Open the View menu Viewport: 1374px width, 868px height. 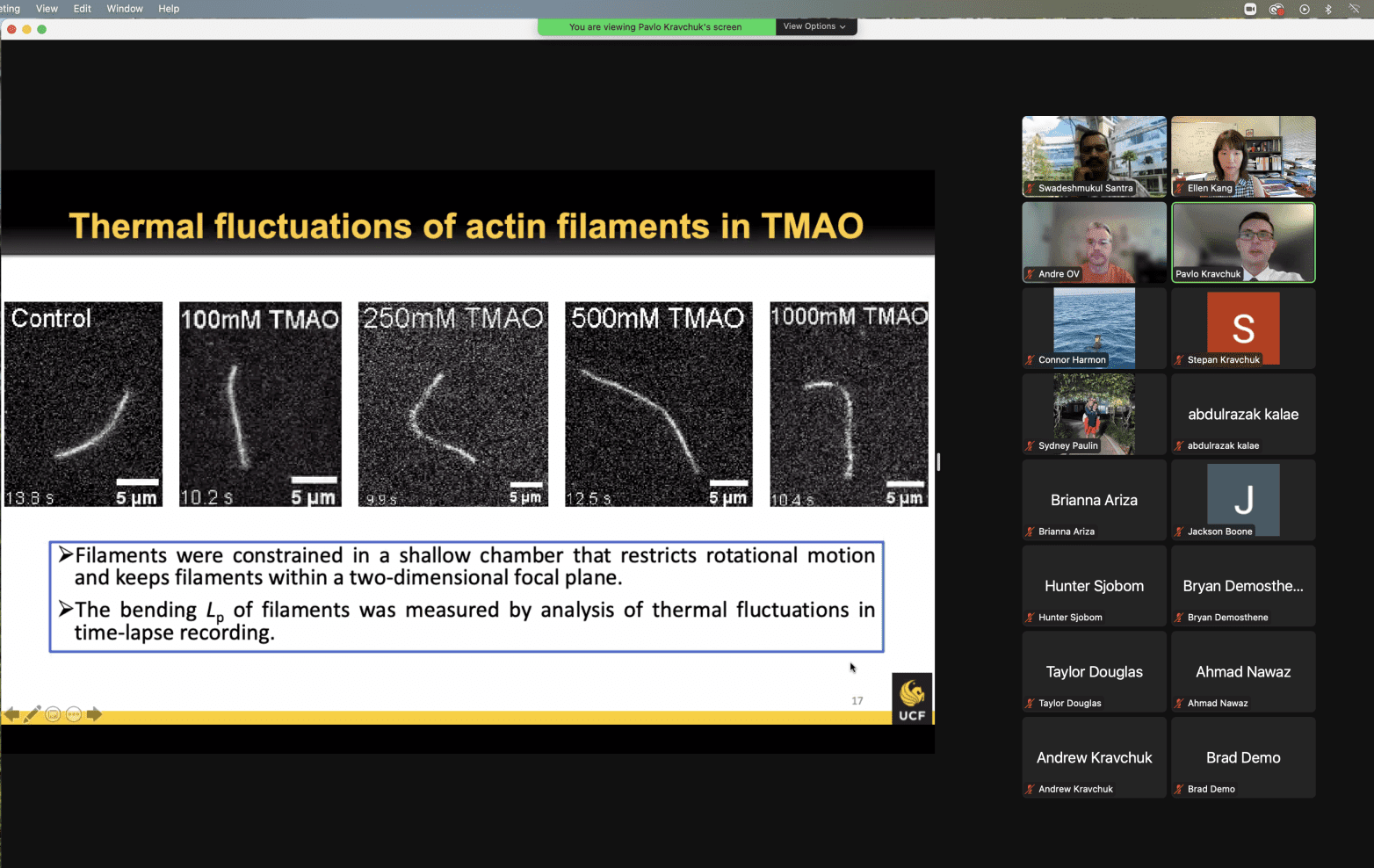(47, 9)
